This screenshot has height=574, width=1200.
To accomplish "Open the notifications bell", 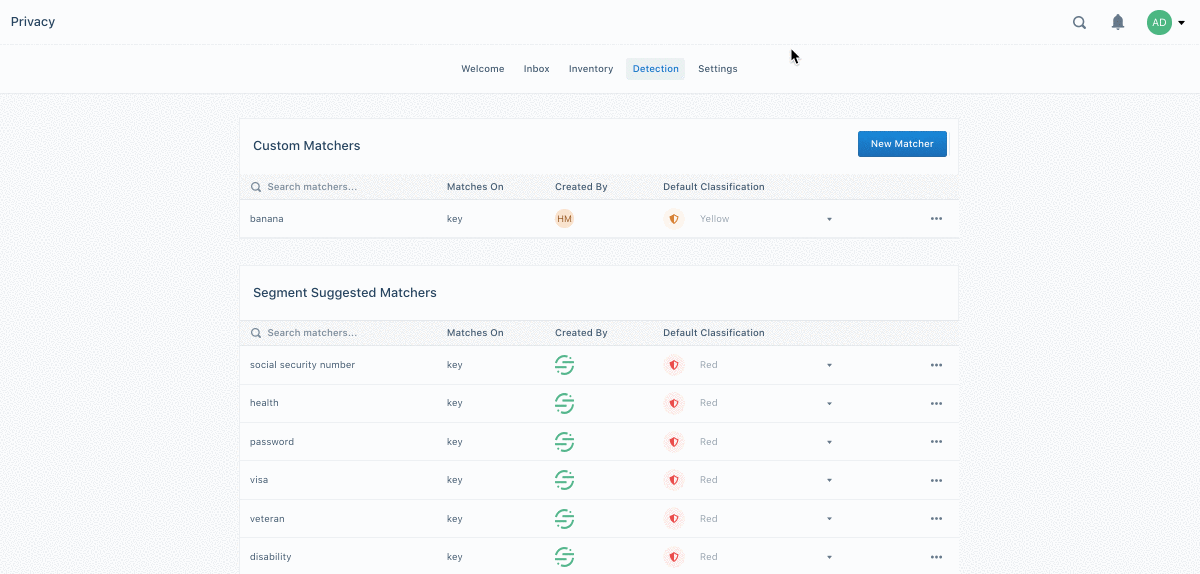I will click(x=1118, y=22).
